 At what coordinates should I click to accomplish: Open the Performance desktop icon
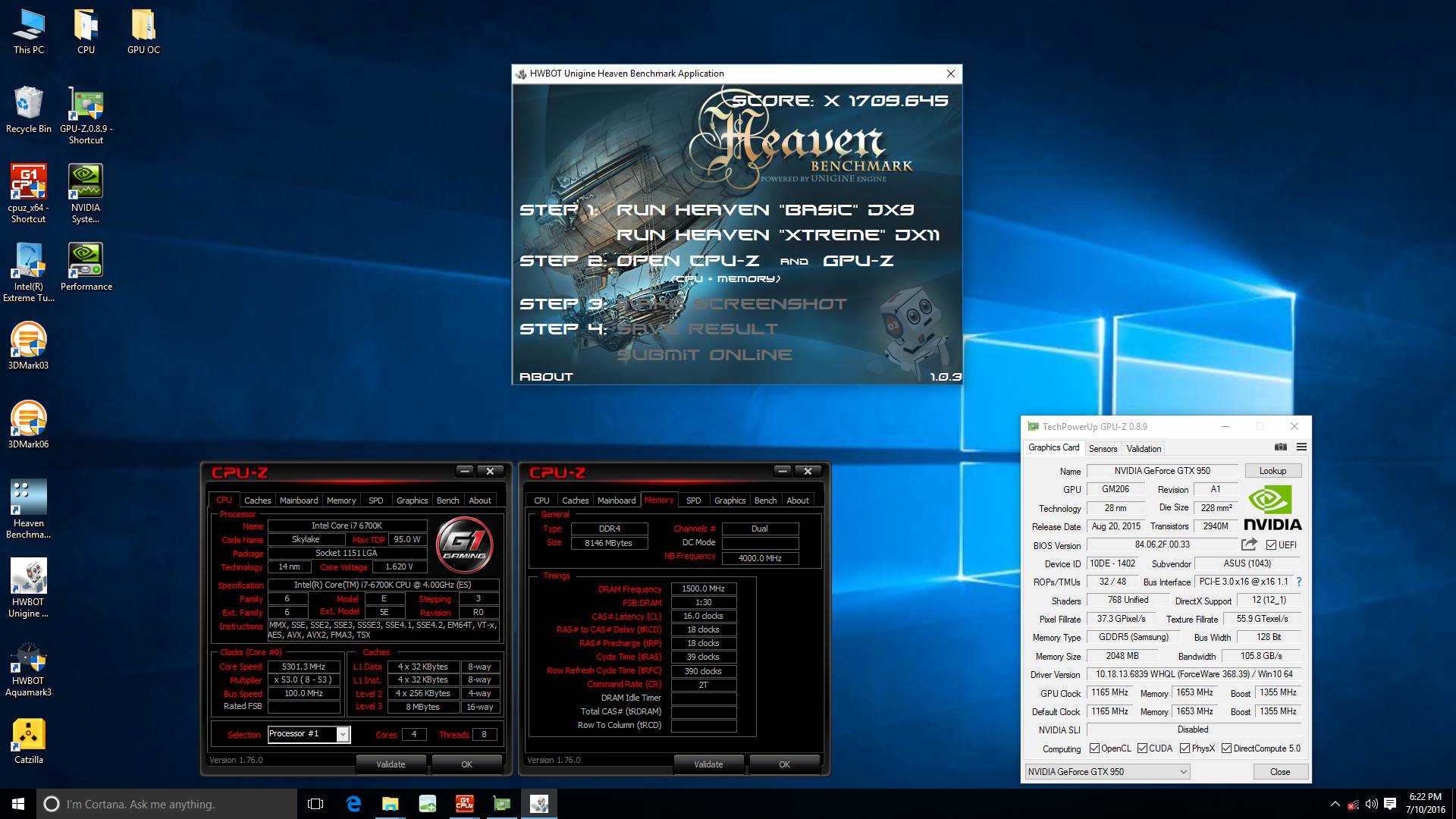coord(86,267)
